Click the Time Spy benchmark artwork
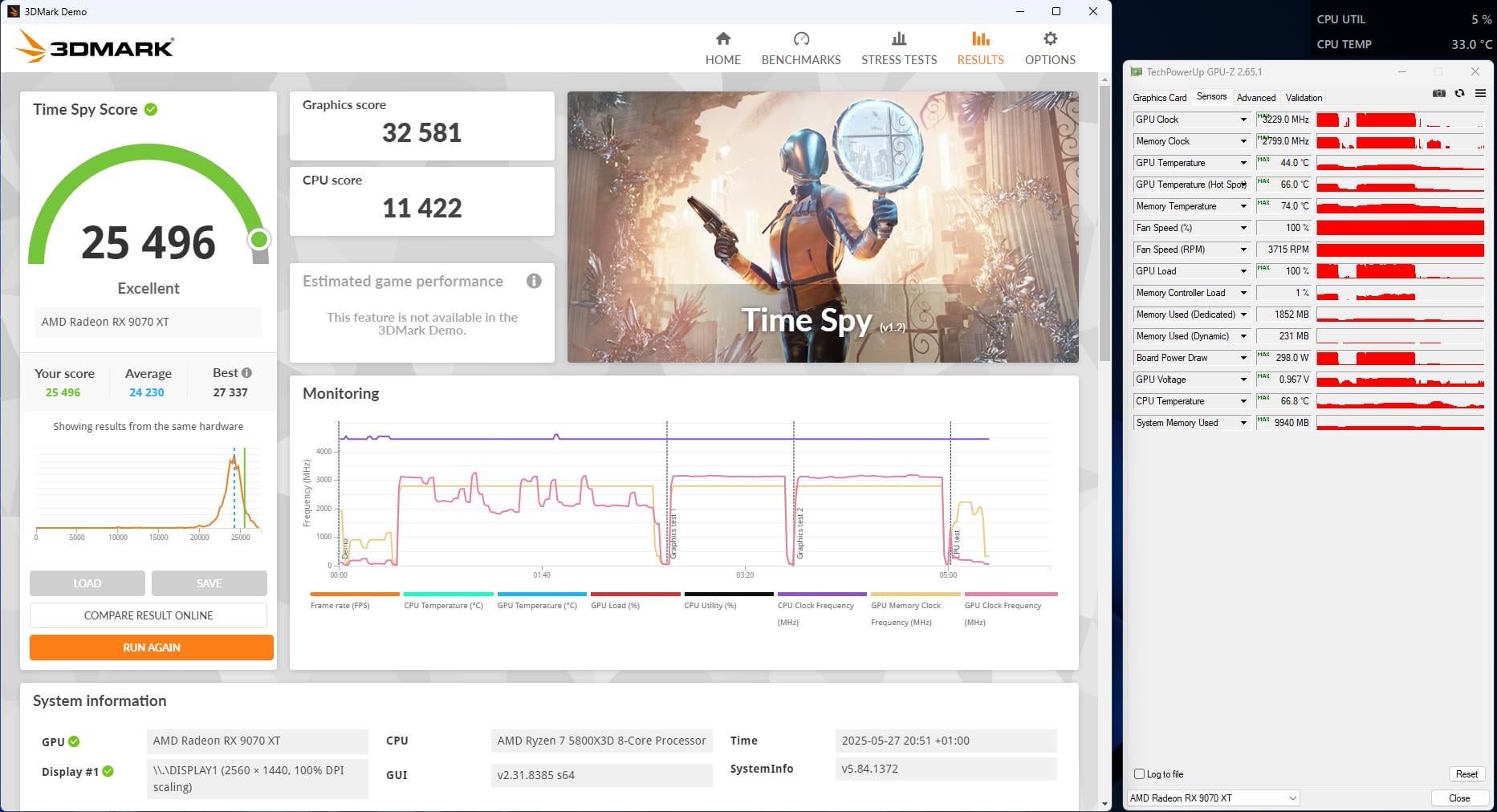Image resolution: width=1497 pixels, height=812 pixels. point(823,227)
